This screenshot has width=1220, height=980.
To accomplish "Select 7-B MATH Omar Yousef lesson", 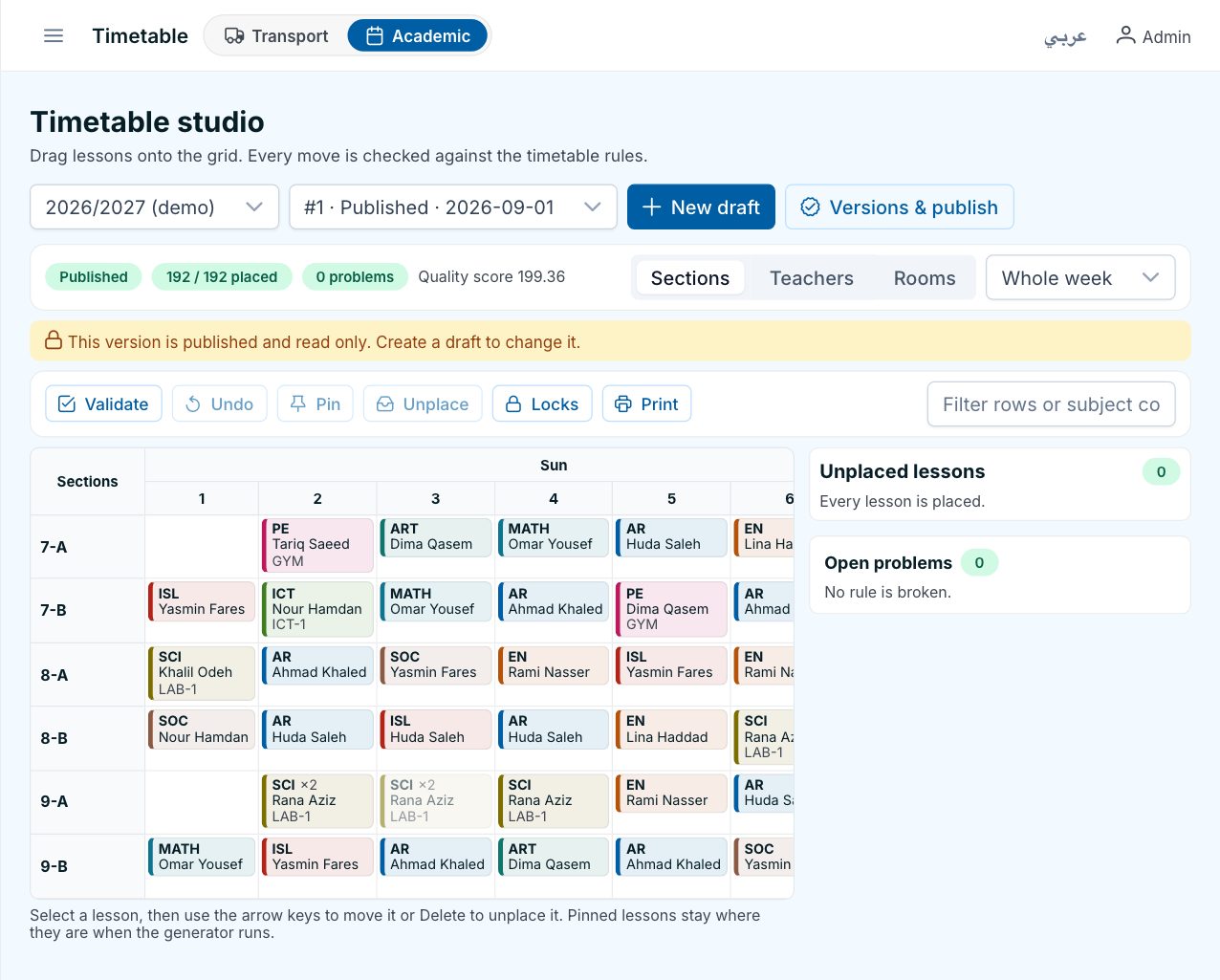I will click(x=436, y=601).
